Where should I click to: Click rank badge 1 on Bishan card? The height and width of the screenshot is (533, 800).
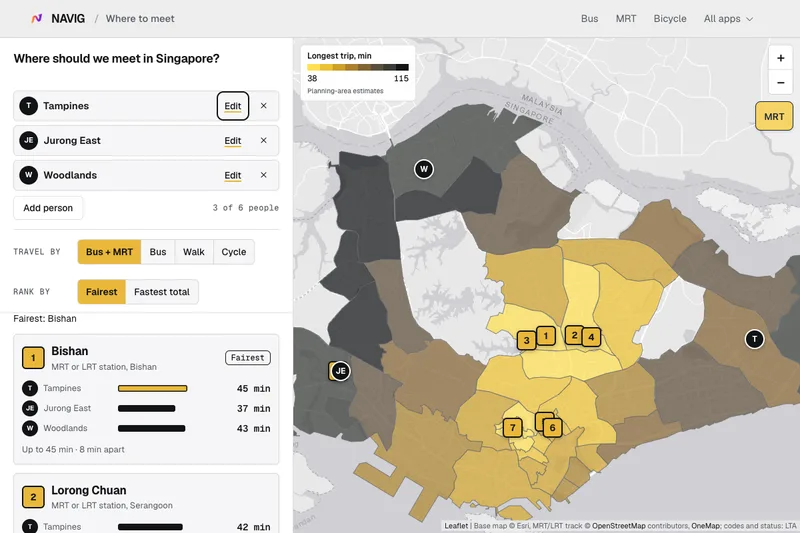click(x=33, y=358)
